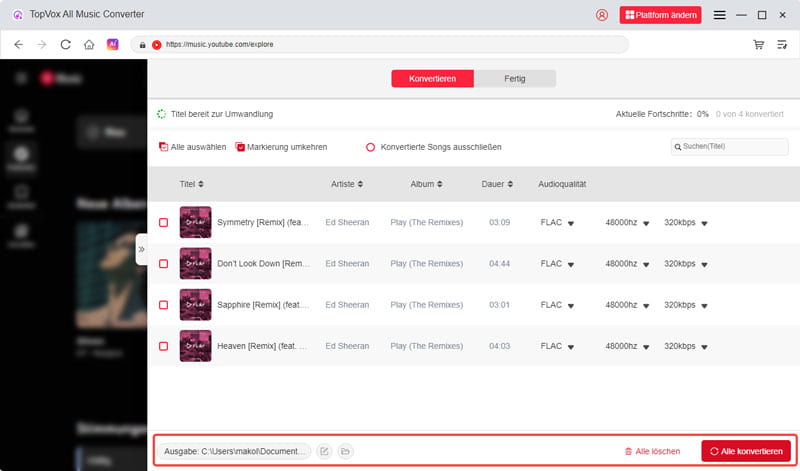
Task: Focus the Suchen(Titel) search field
Action: (729, 146)
